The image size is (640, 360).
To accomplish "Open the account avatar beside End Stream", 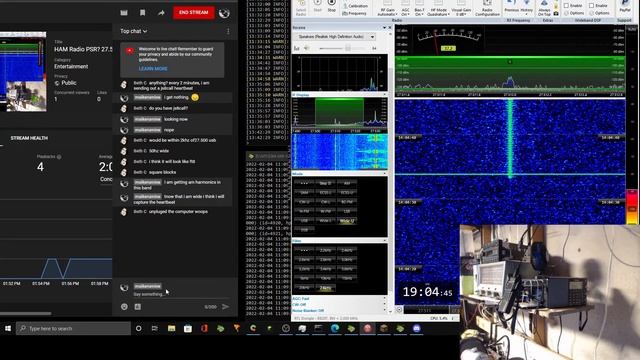I will 224,13.
